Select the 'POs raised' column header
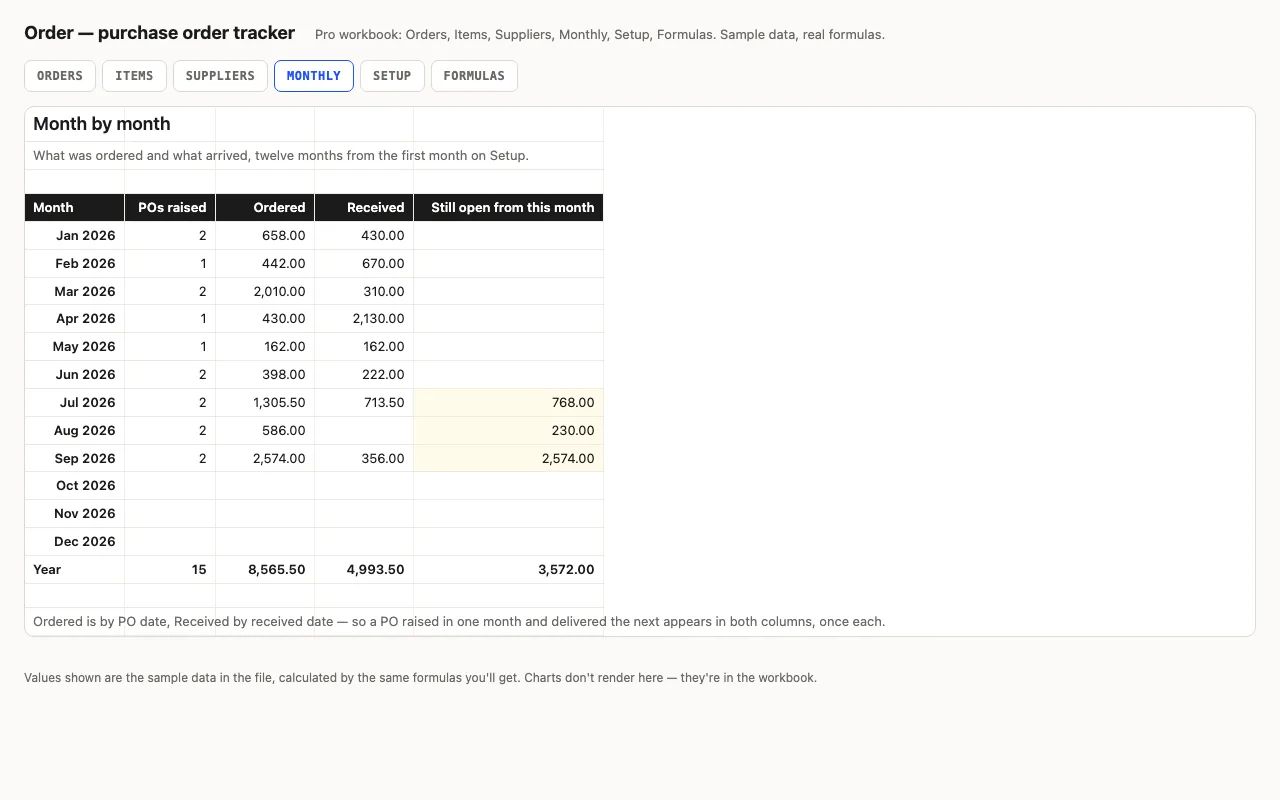This screenshot has height=800, width=1280. [x=170, y=207]
